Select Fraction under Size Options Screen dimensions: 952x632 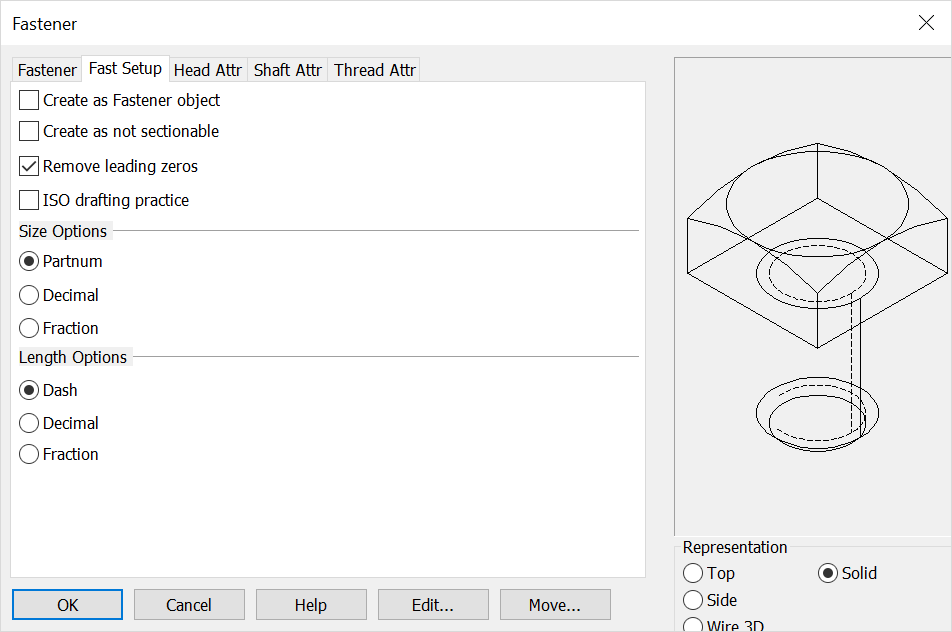29,328
